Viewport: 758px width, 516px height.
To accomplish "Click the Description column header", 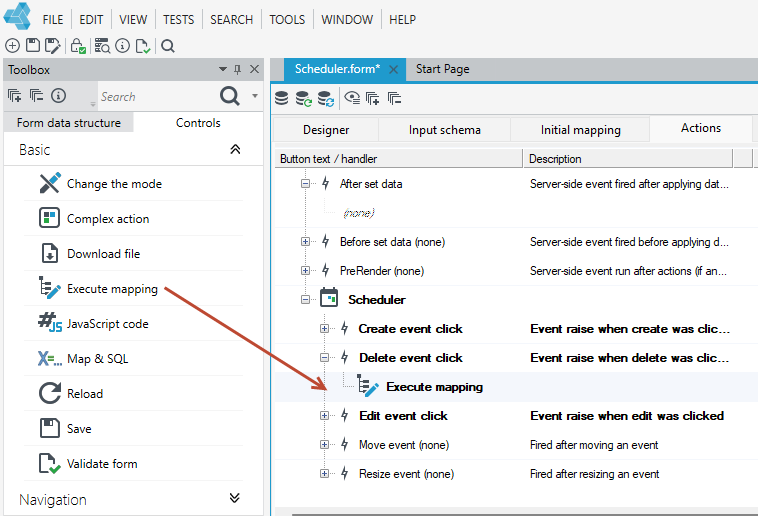I will click(x=627, y=159).
